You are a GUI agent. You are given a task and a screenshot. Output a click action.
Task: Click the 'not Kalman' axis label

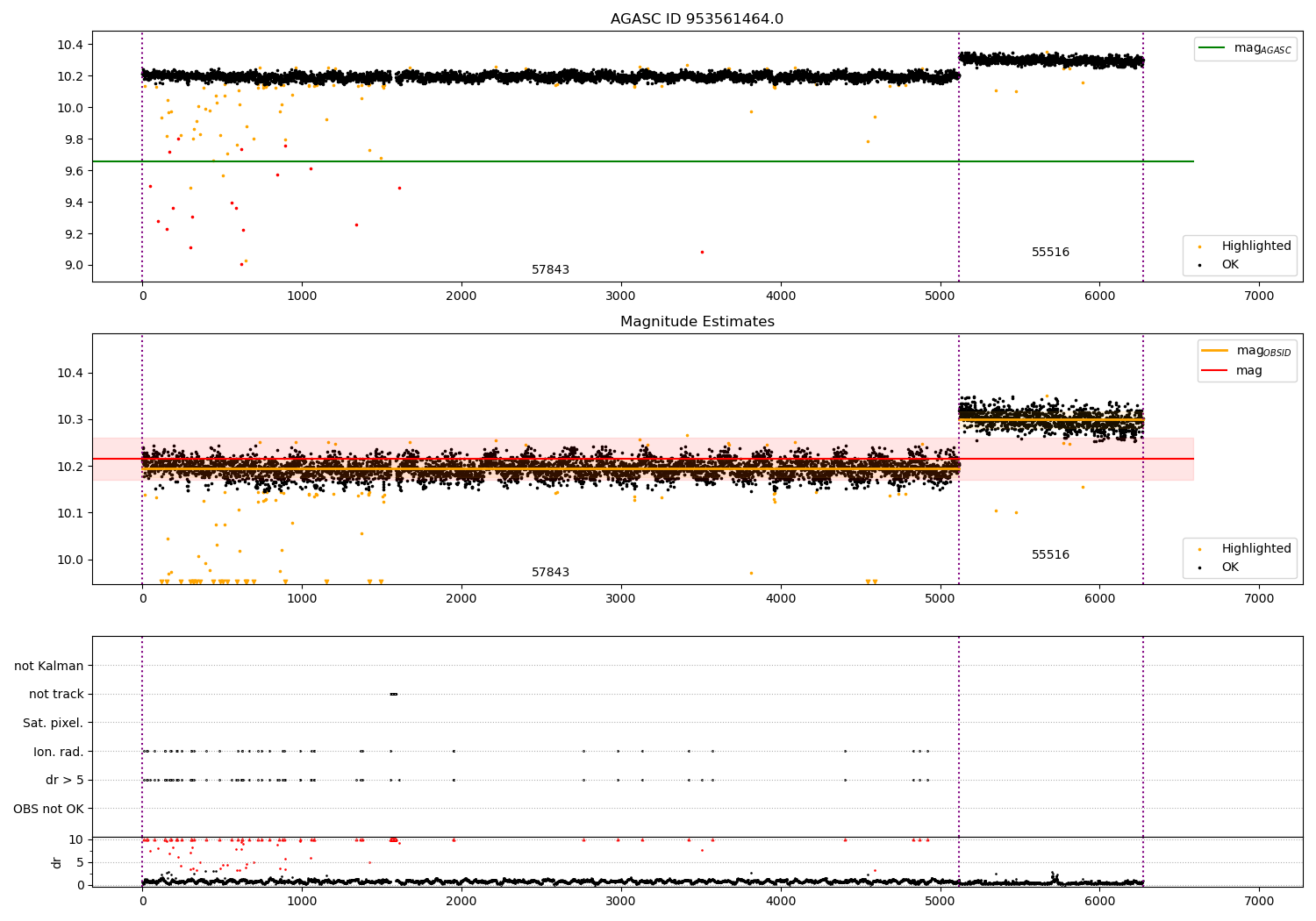pos(49,666)
